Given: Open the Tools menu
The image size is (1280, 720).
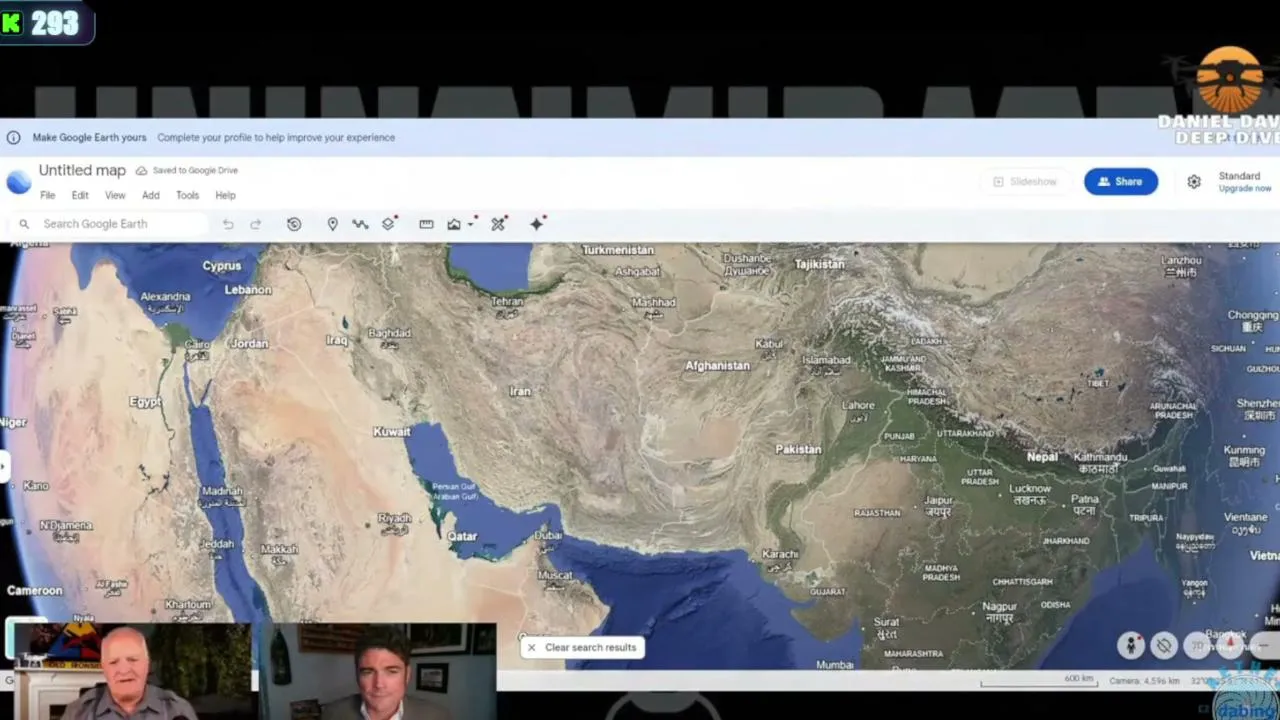Looking at the screenshot, I should [187, 195].
